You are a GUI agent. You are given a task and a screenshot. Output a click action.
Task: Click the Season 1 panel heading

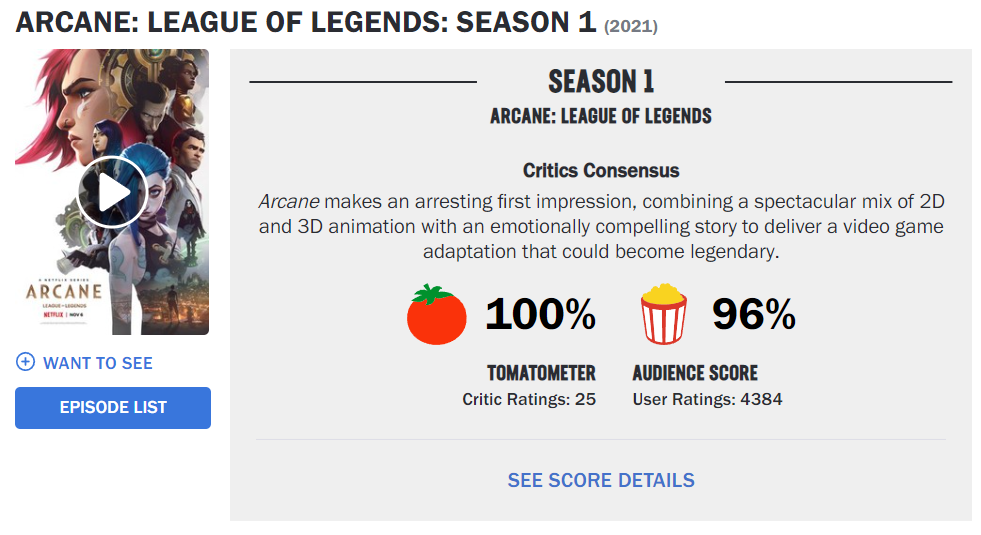click(x=601, y=82)
